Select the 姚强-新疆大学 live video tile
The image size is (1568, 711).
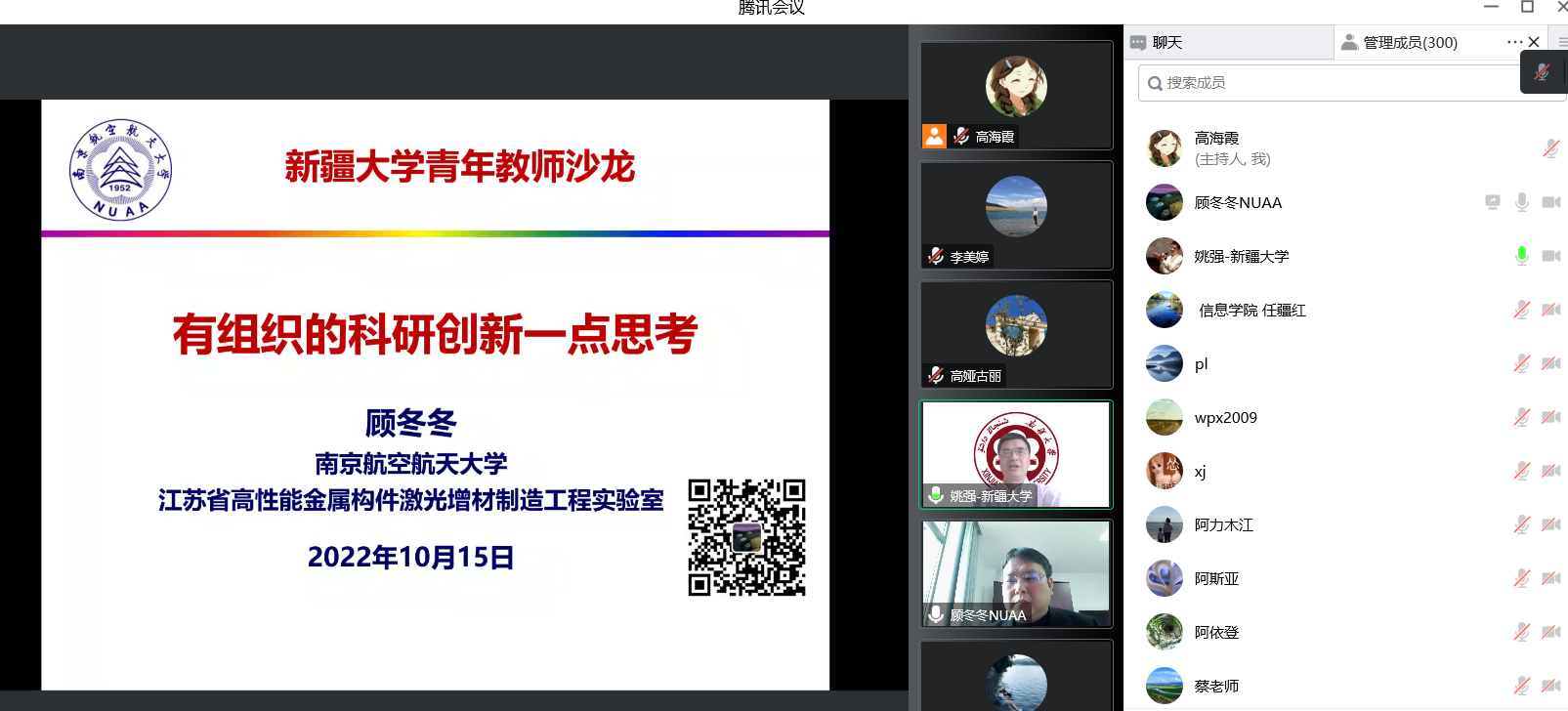pos(1016,454)
